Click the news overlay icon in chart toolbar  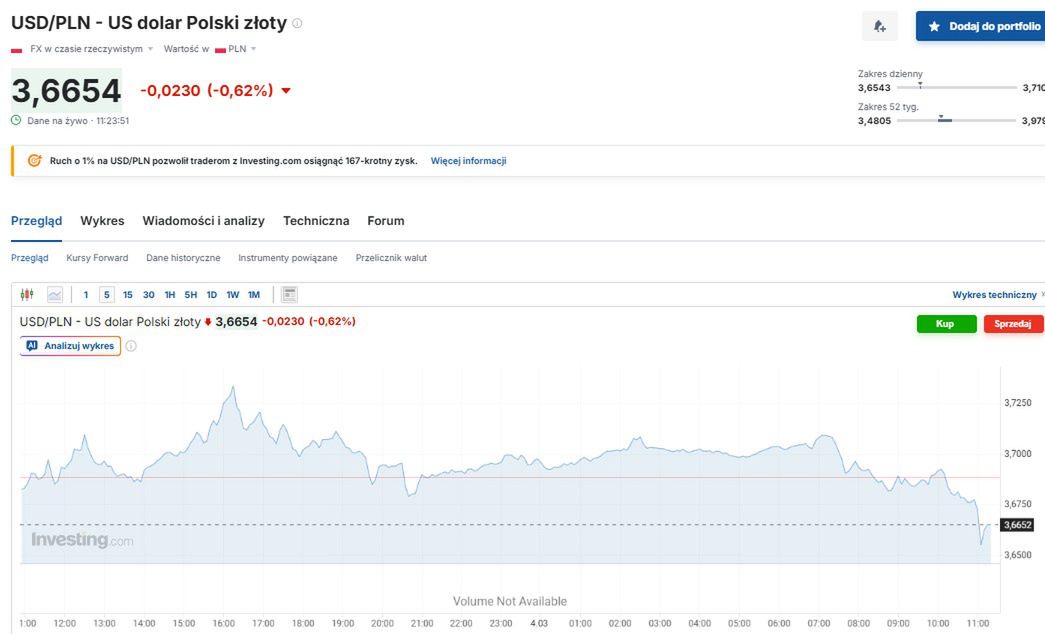(x=290, y=295)
